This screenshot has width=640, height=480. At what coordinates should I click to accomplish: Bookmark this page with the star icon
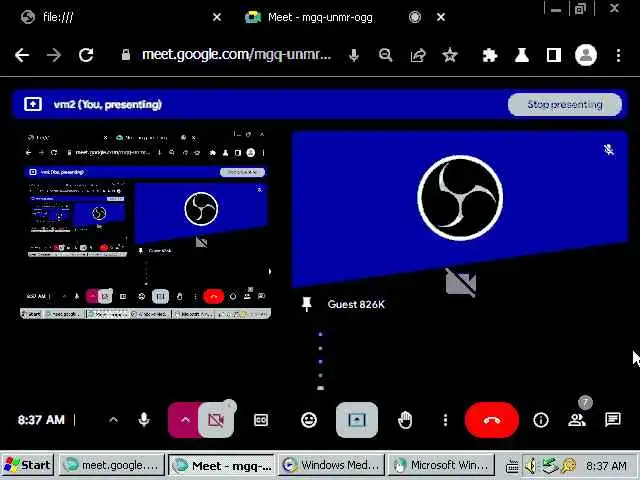pos(450,55)
